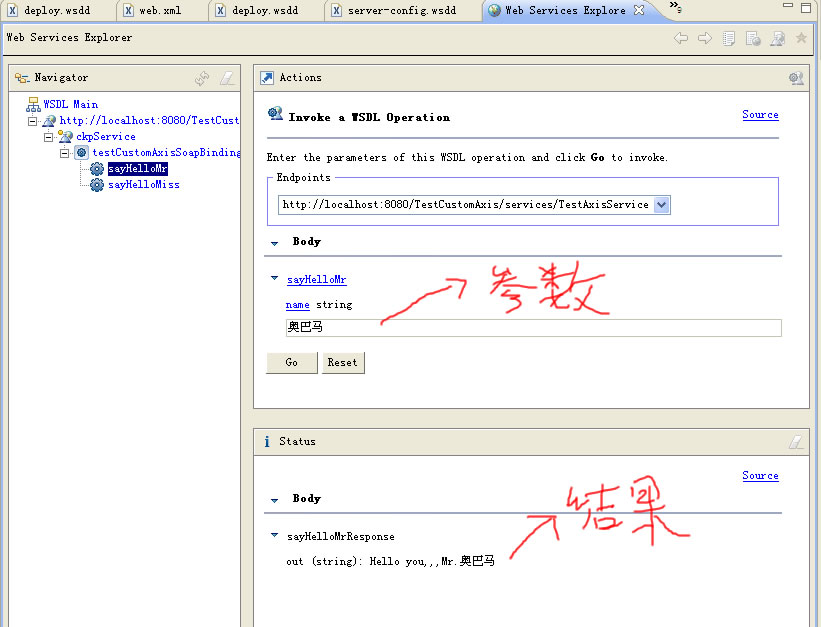Click the ckpService service icon
821x627 pixels.
[x=65, y=136]
